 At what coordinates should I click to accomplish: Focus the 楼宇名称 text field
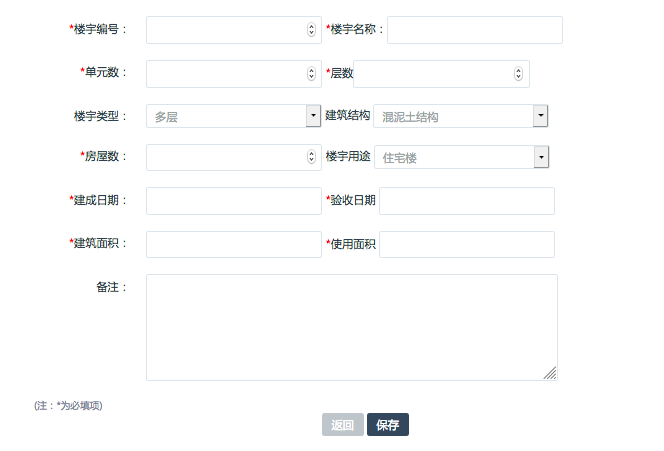(475, 30)
